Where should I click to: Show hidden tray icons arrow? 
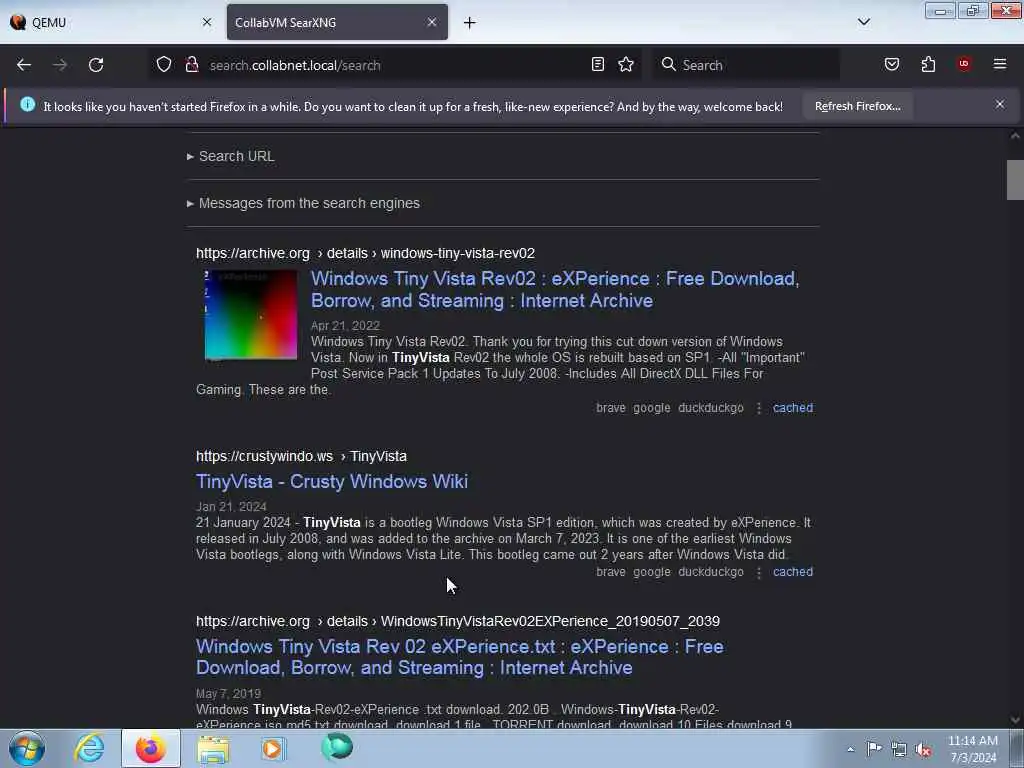850,749
